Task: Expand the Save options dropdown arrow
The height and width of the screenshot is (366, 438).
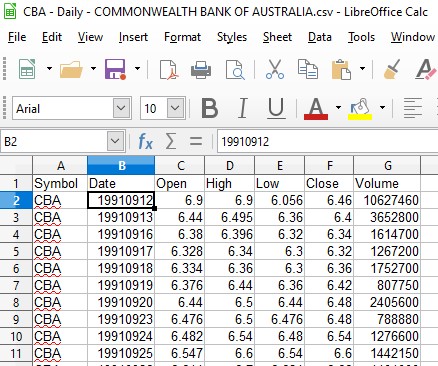Action: 137,69
